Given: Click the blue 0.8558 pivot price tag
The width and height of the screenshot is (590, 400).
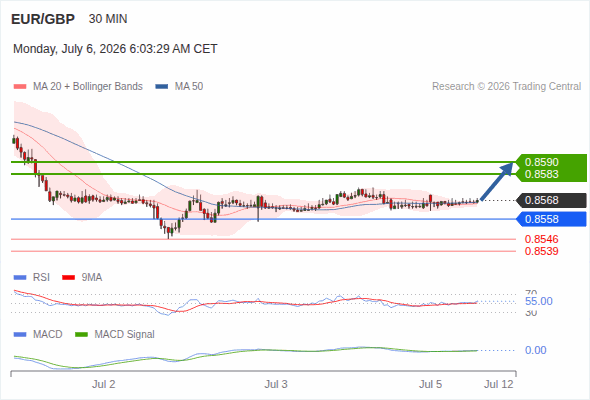Looking at the screenshot, I should [551, 219].
